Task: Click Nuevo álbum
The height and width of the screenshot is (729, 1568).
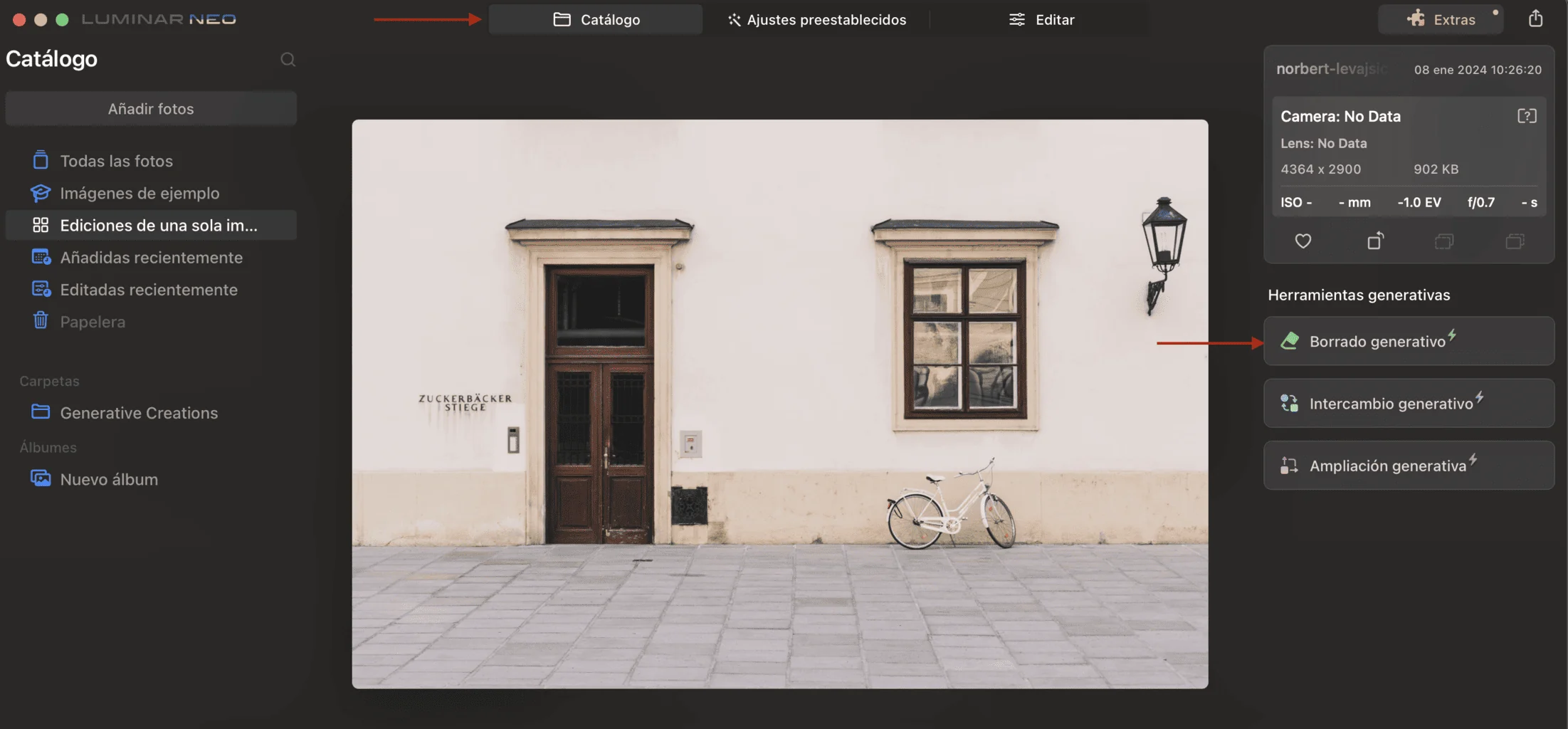Action: [151, 479]
